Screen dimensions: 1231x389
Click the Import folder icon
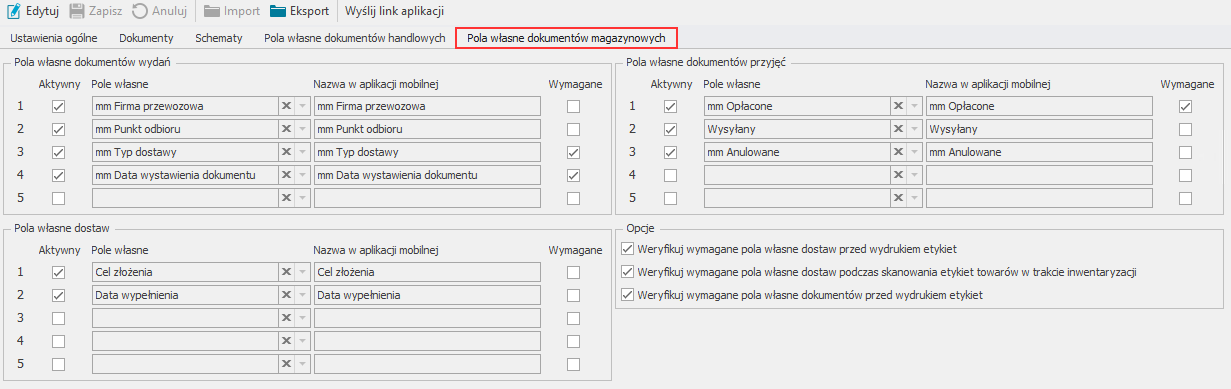point(212,12)
